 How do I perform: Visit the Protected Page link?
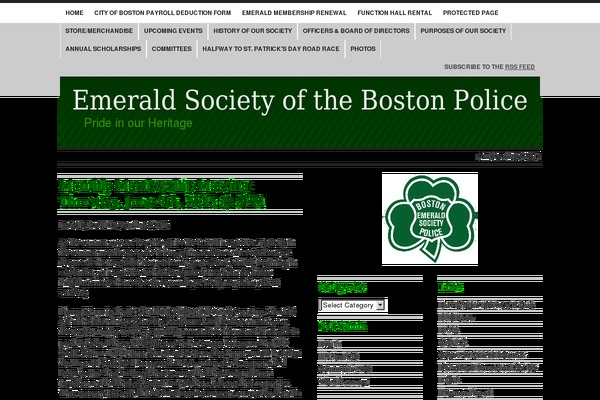click(x=471, y=13)
